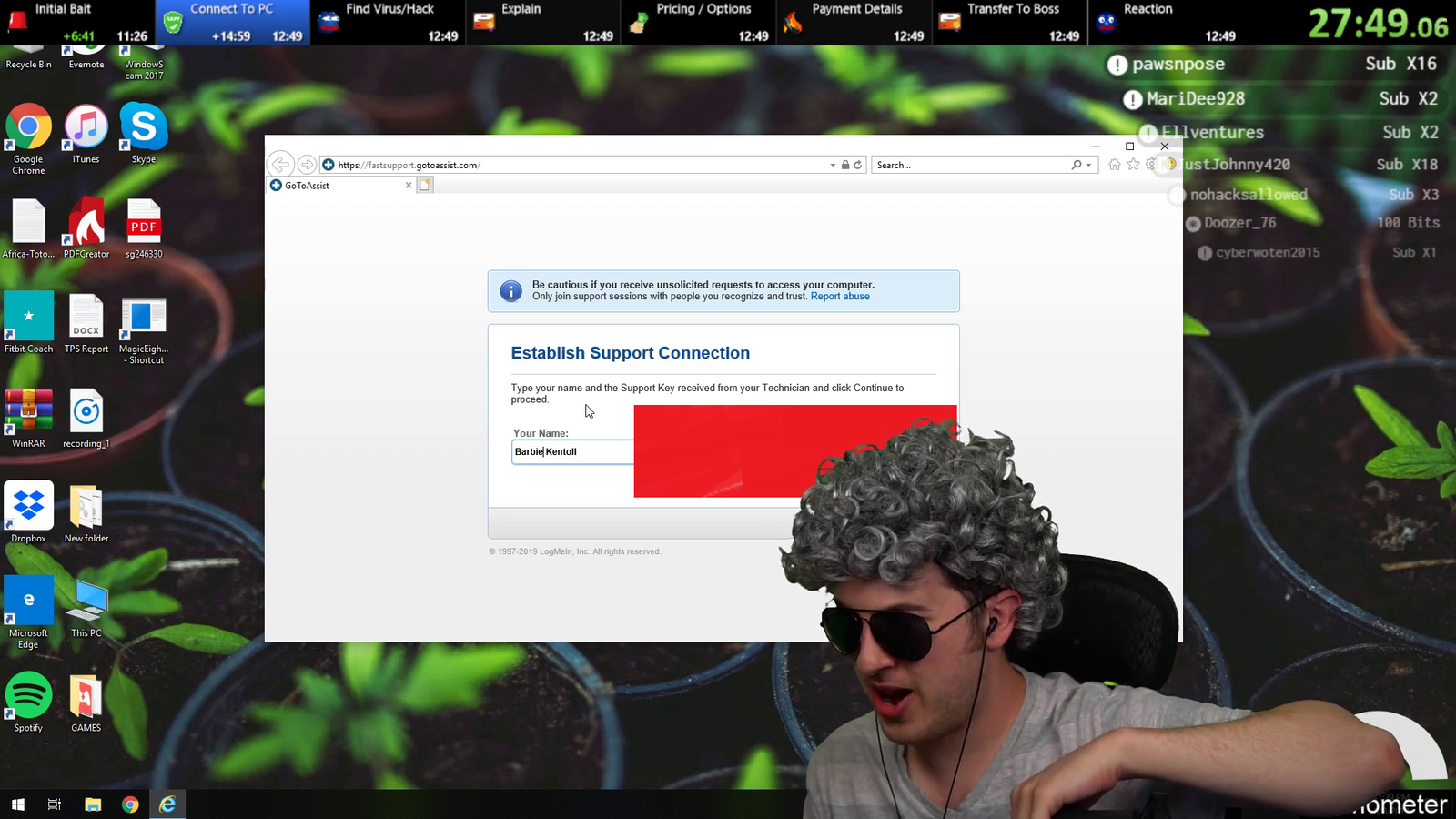Open Chrome from the taskbar

pyautogui.click(x=130, y=804)
